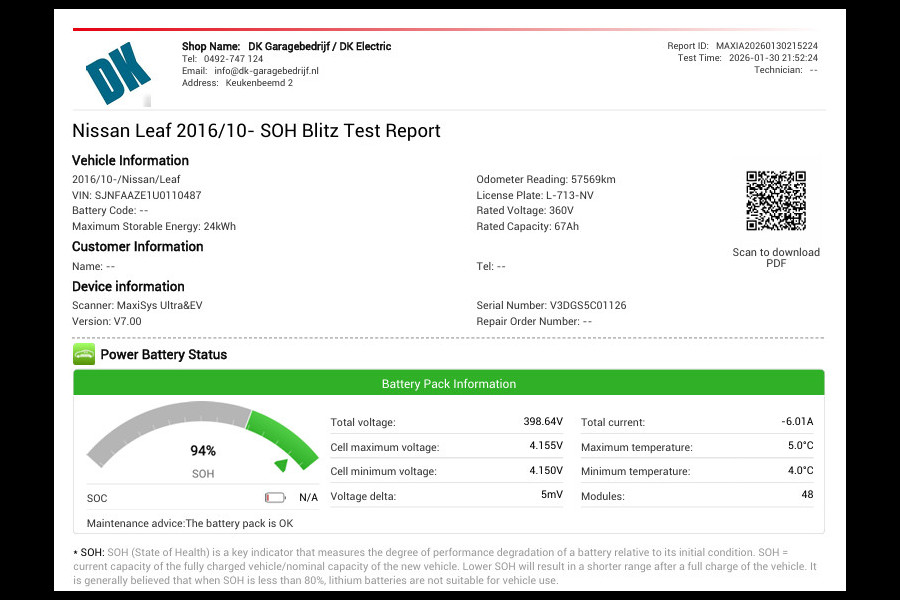This screenshot has width=900, height=600.
Task: Click the DK shop logo
Action: point(117,72)
